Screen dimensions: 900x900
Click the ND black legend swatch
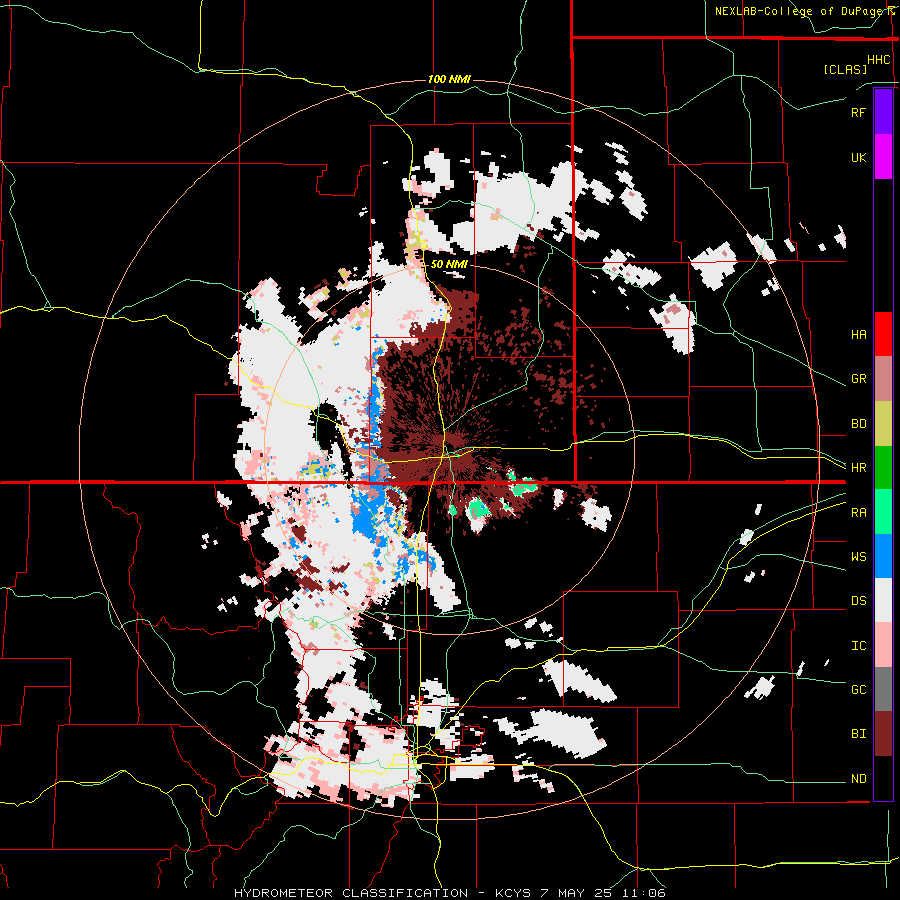point(883,778)
